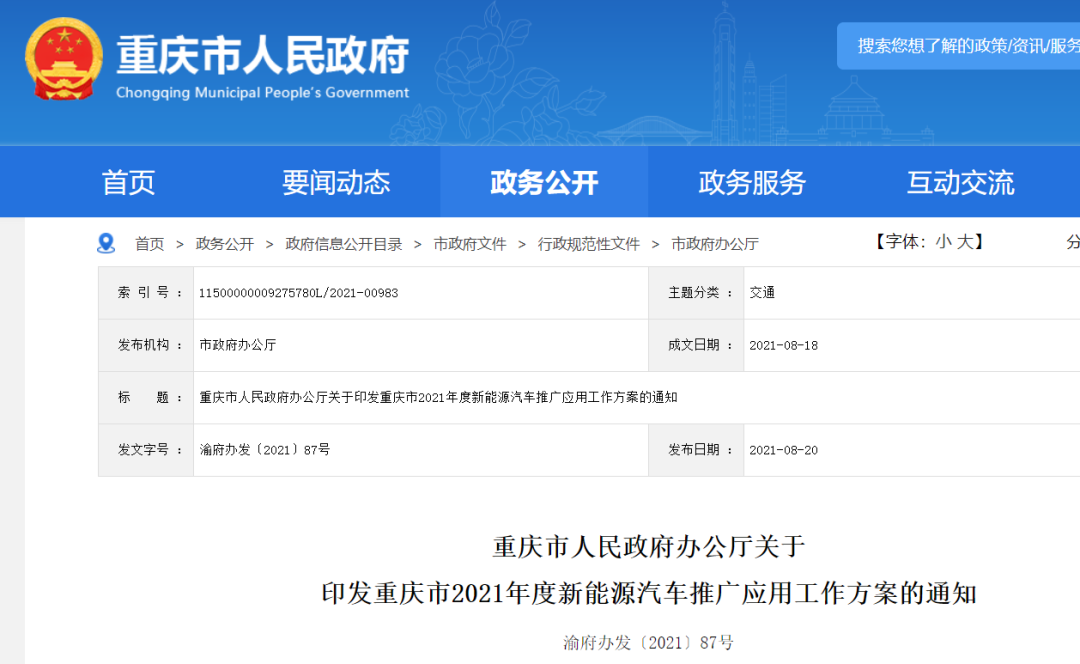Navigate to 政府信息公开目录 breadcrumb
The image size is (1080, 664).
(x=344, y=244)
